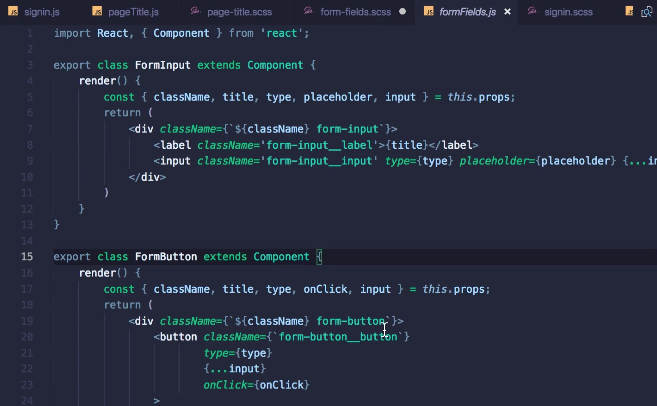Click the 'react' import string on line 1
Viewport: 657px width, 406px height.
click(x=282, y=33)
